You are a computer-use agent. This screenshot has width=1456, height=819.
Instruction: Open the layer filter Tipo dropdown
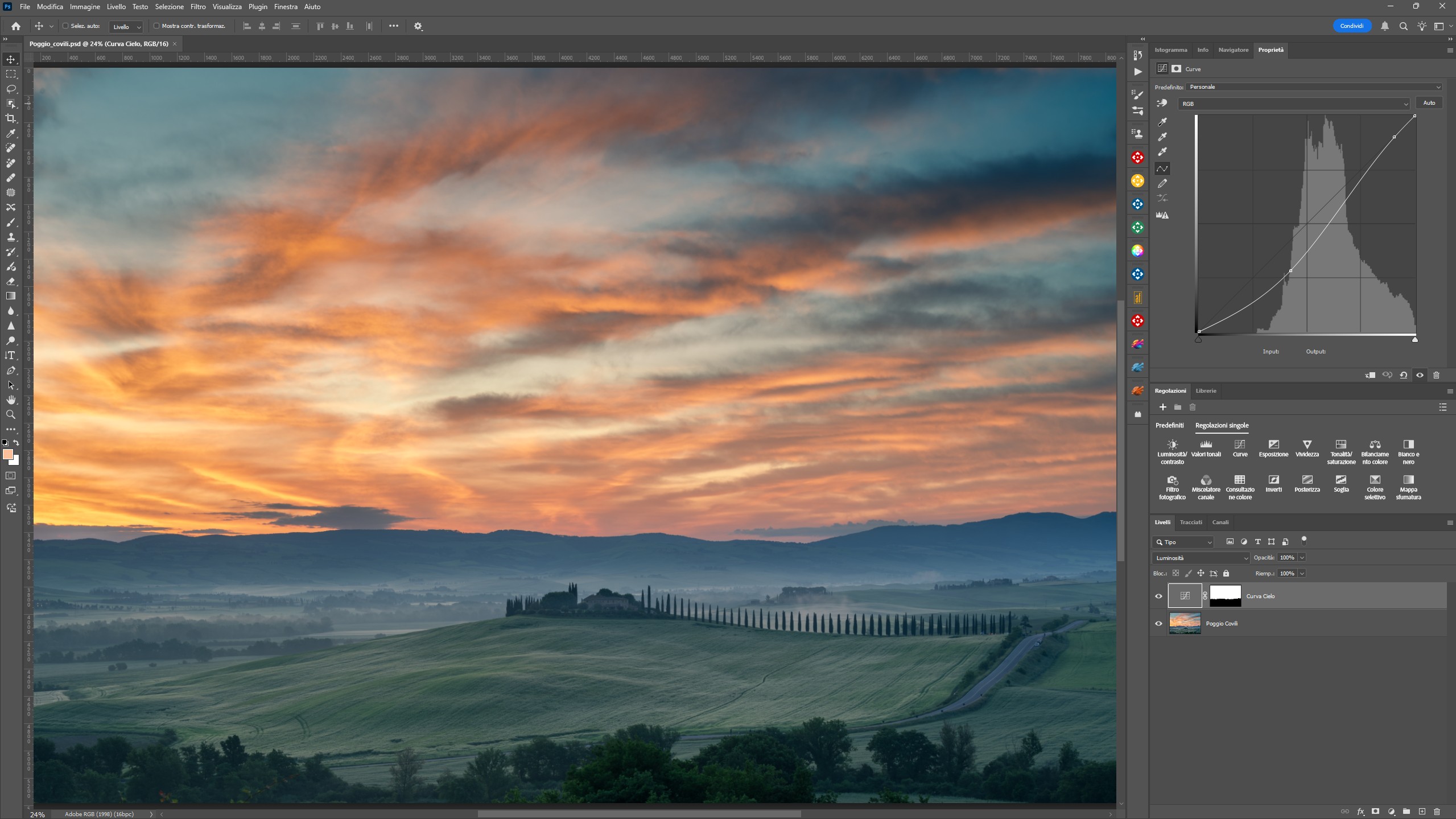click(1183, 542)
